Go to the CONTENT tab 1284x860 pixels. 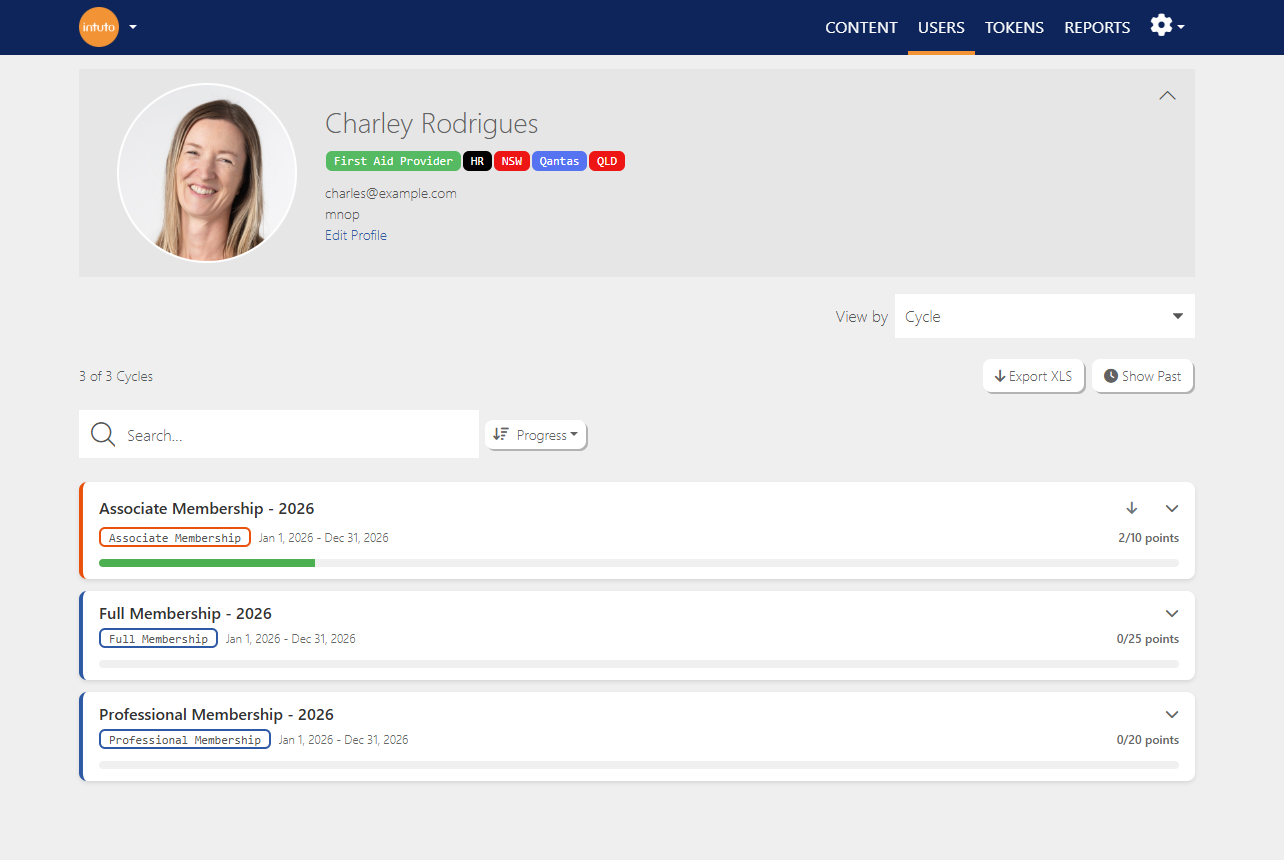[861, 28]
